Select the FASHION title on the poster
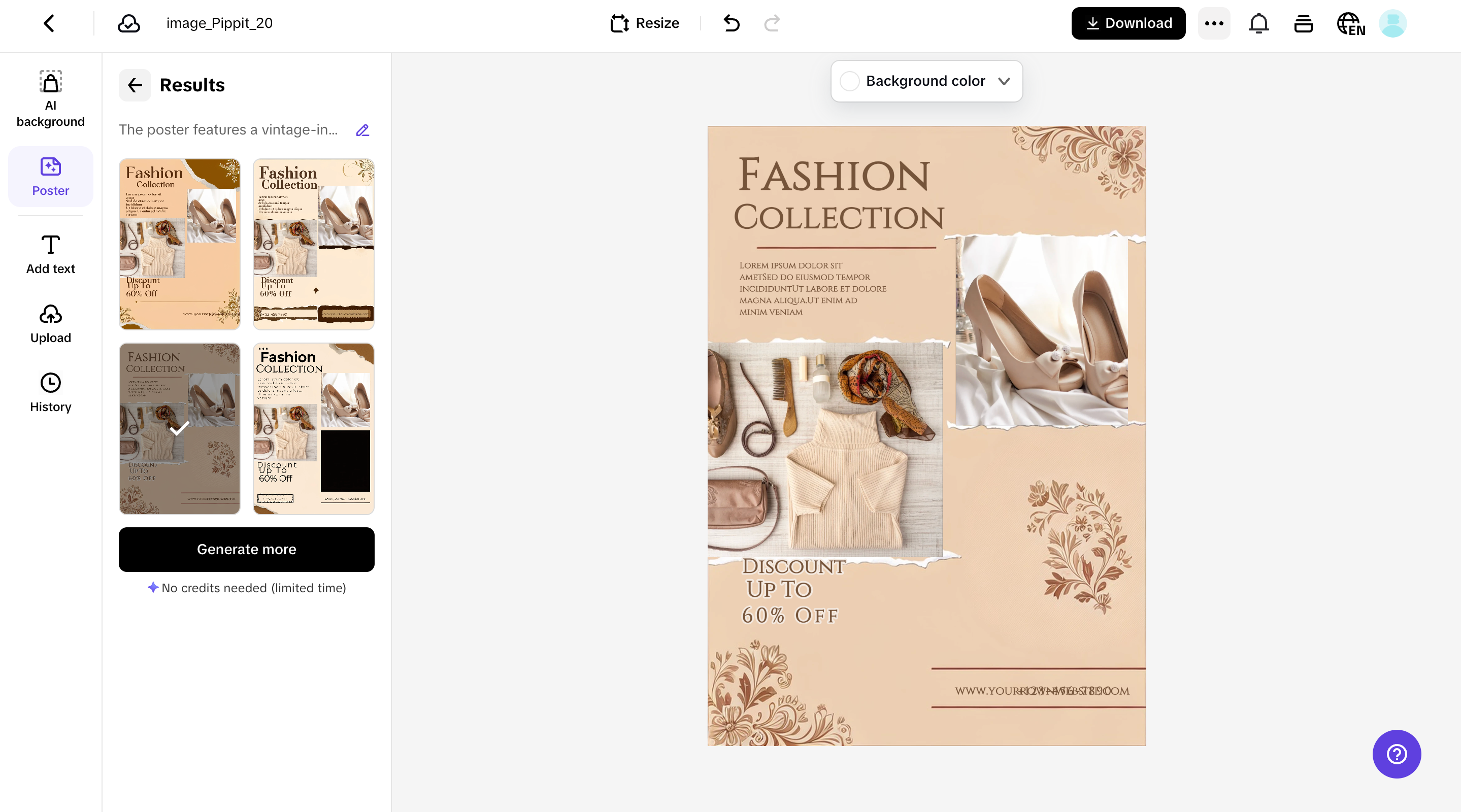1461x812 pixels. coord(834,175)
